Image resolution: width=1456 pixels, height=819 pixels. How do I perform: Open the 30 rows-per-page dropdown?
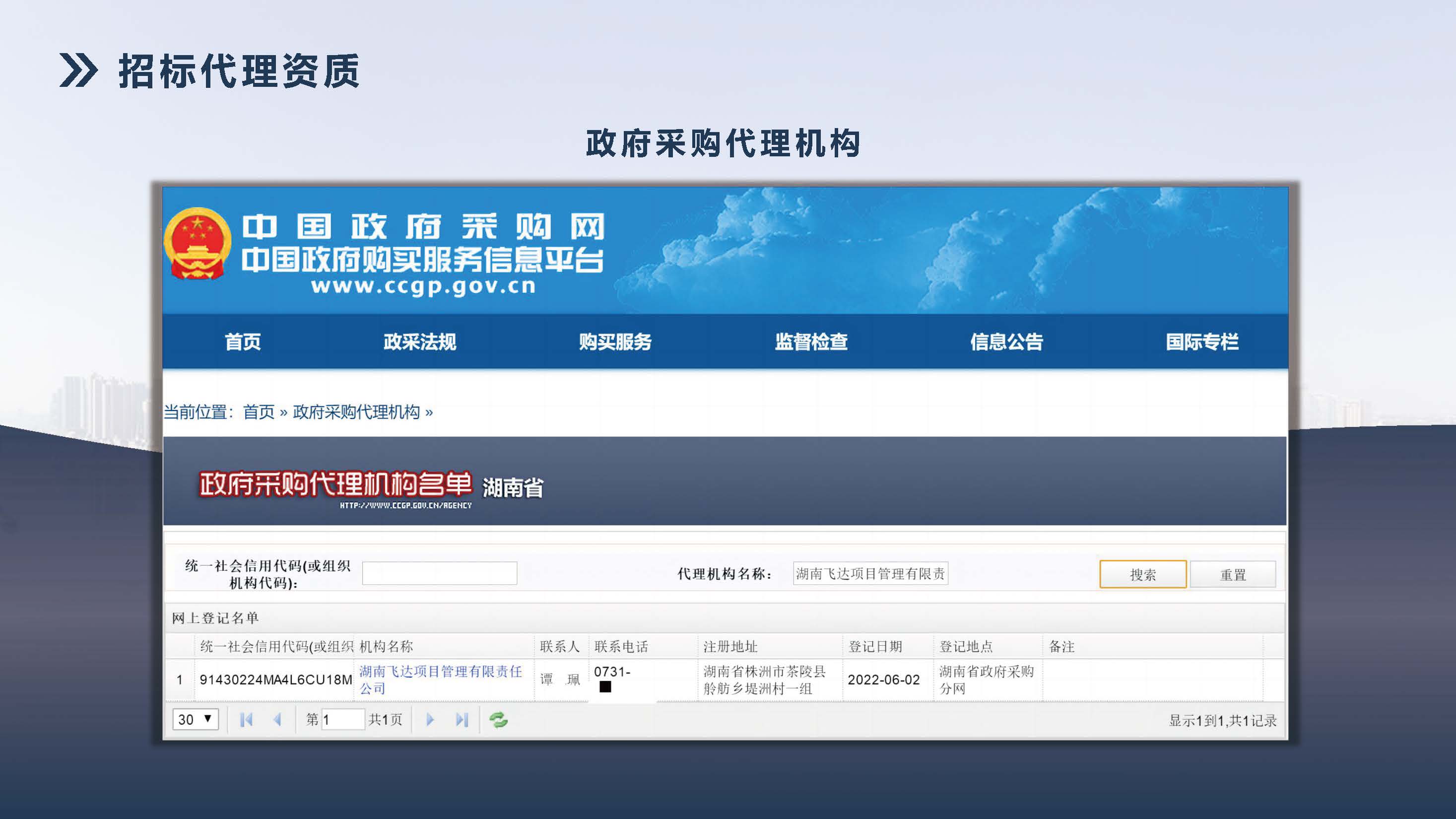tap(195, 719)
